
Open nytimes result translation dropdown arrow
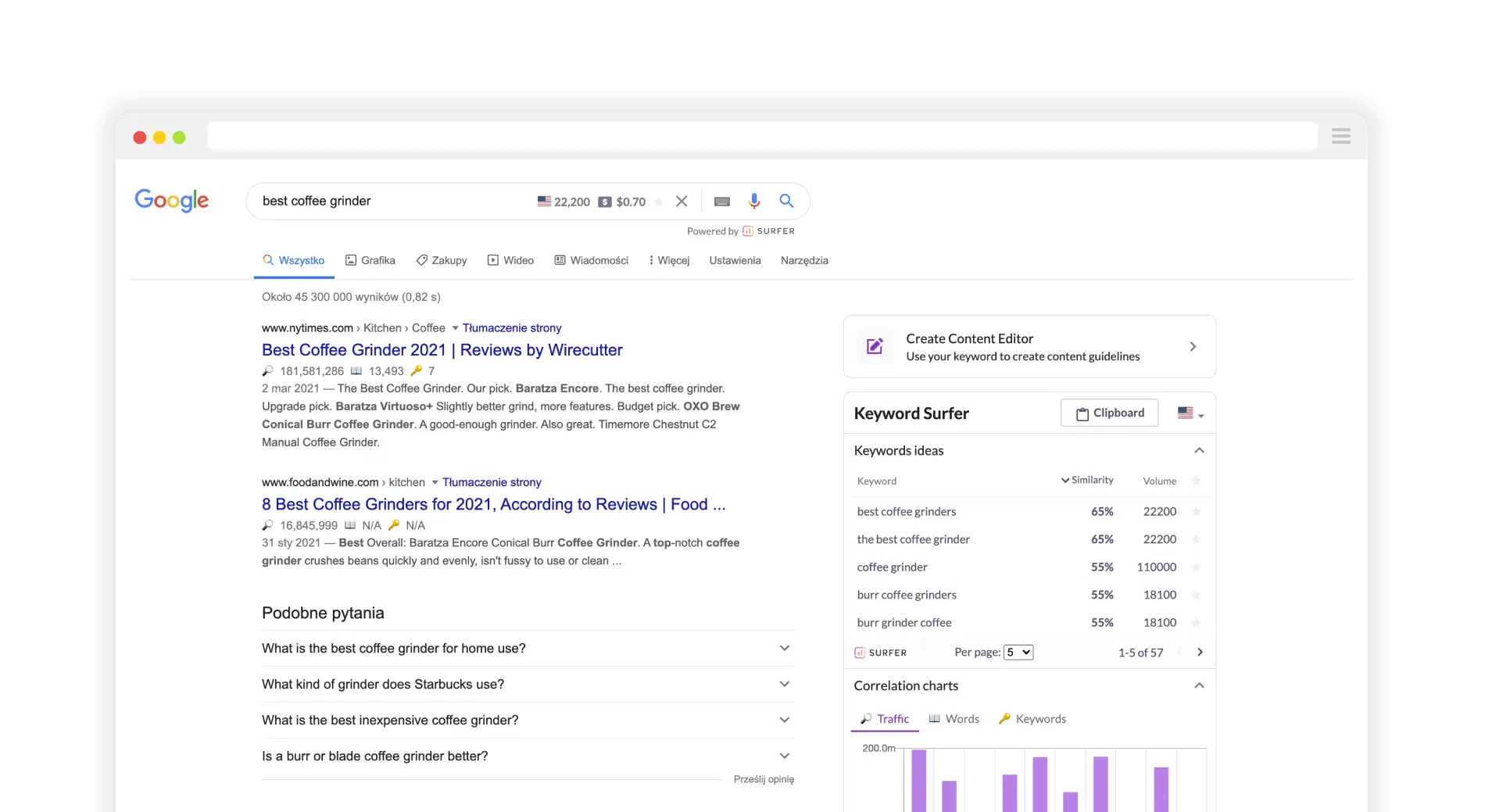click(x=455, y=328)
